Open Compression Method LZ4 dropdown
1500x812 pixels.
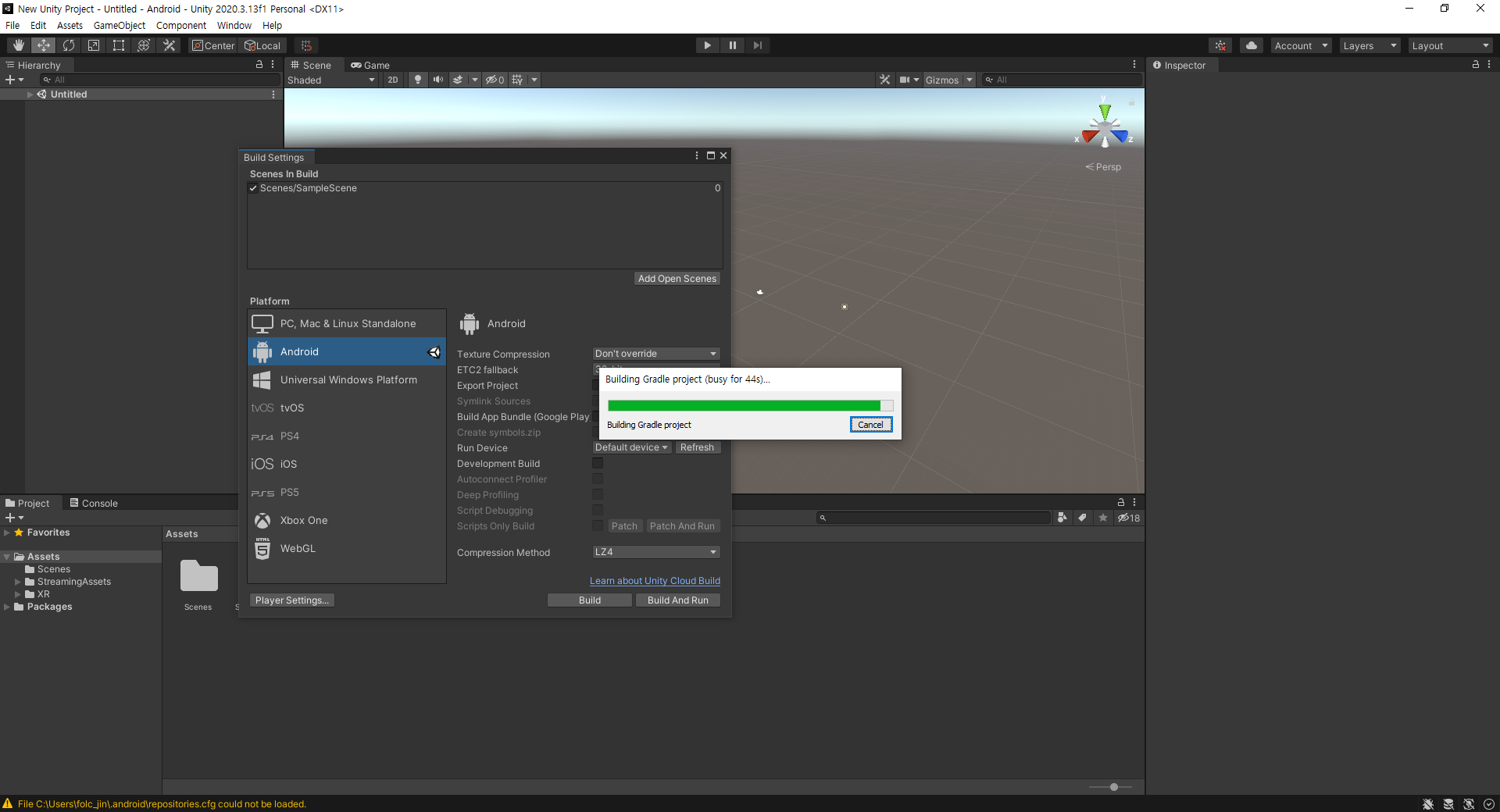(x=656, y=552)
